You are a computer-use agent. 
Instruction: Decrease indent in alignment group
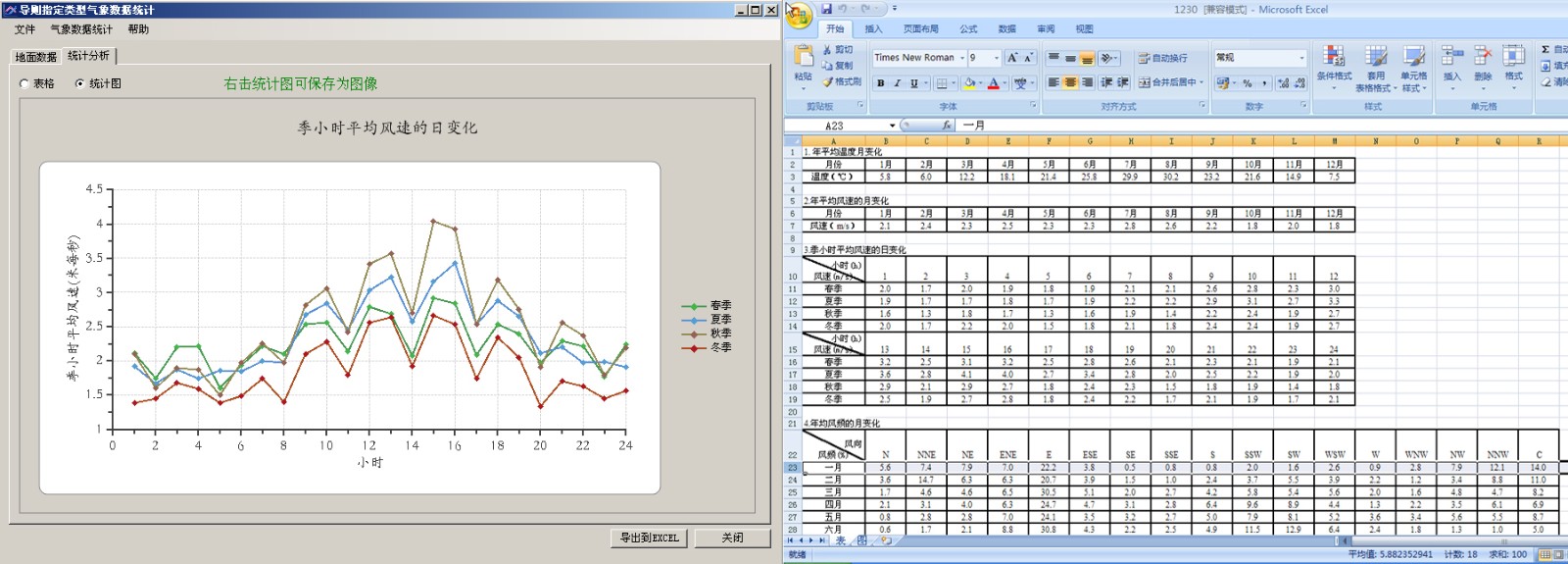(1106, 83)
